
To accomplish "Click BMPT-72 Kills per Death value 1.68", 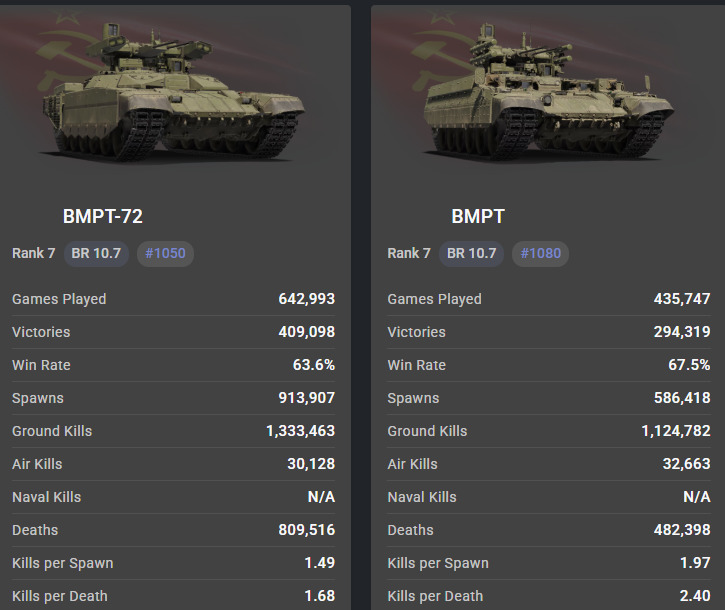I will (x=320, y=596).
